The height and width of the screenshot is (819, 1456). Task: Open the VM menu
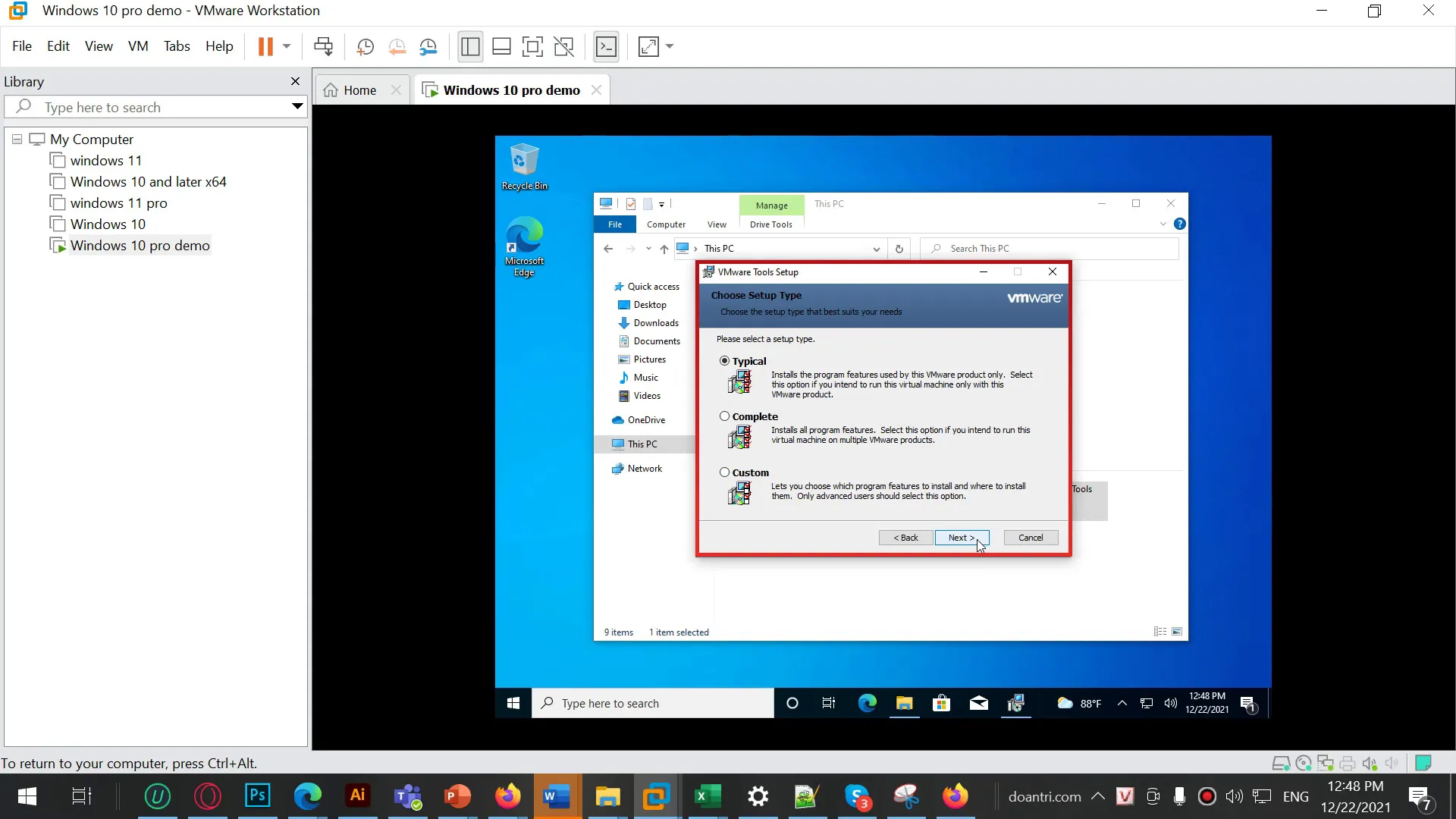coord(138,46)
